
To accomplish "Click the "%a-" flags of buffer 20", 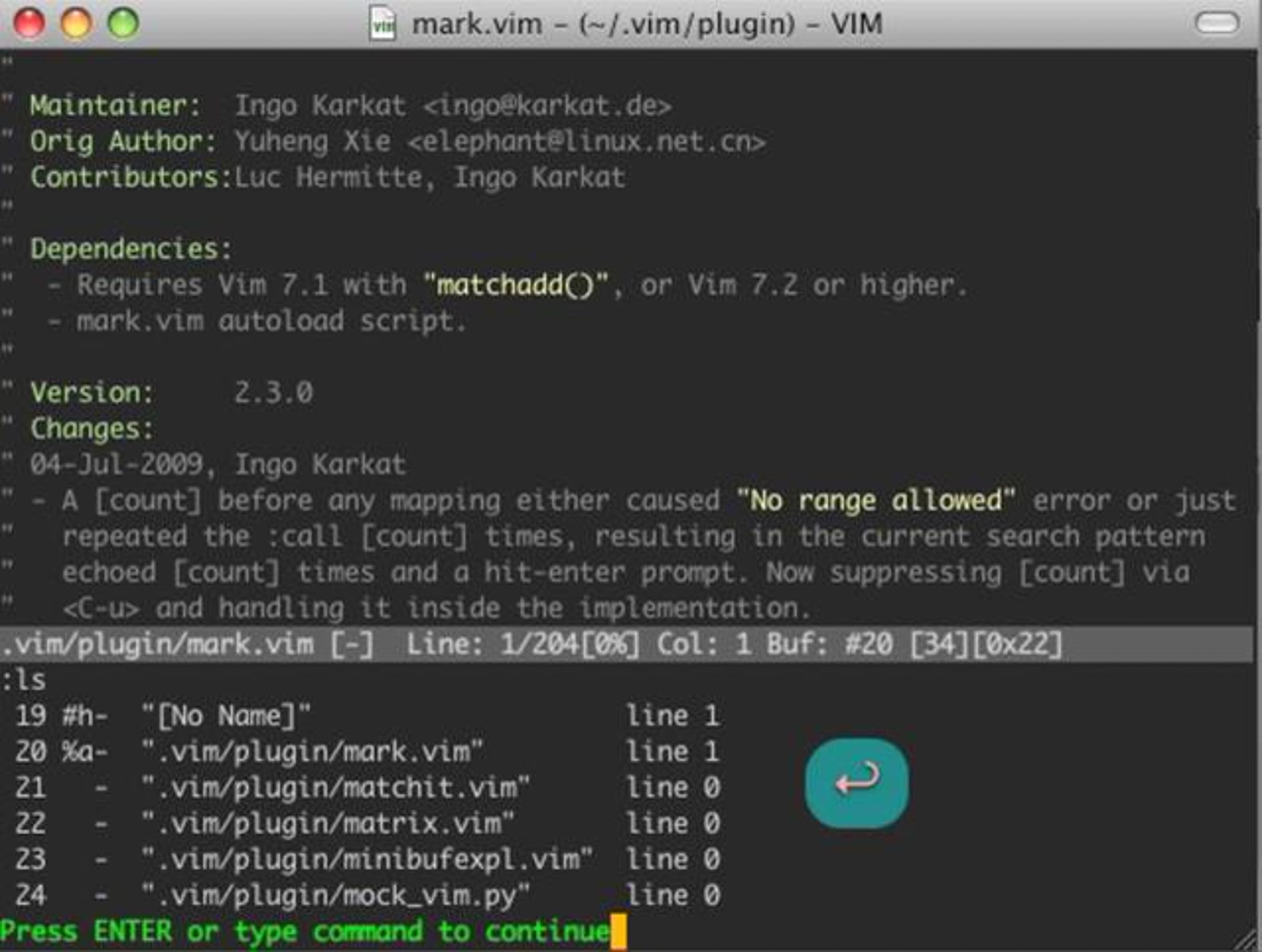I will click(85, 752).
